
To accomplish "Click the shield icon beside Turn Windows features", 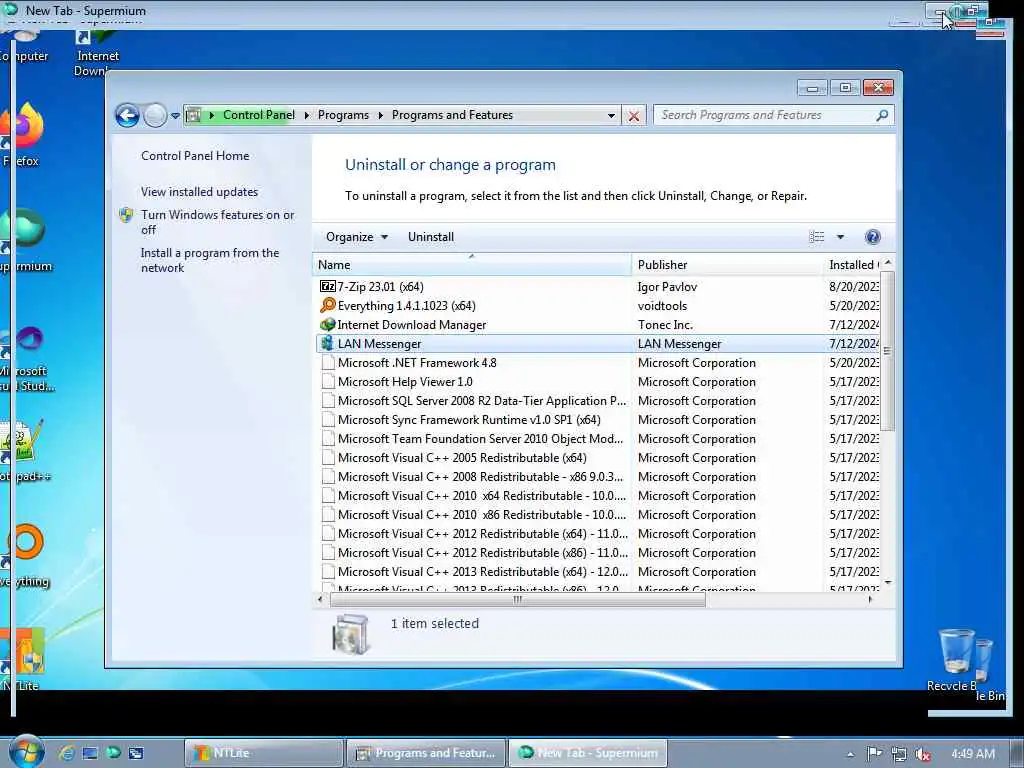I will tap(126, 215).
